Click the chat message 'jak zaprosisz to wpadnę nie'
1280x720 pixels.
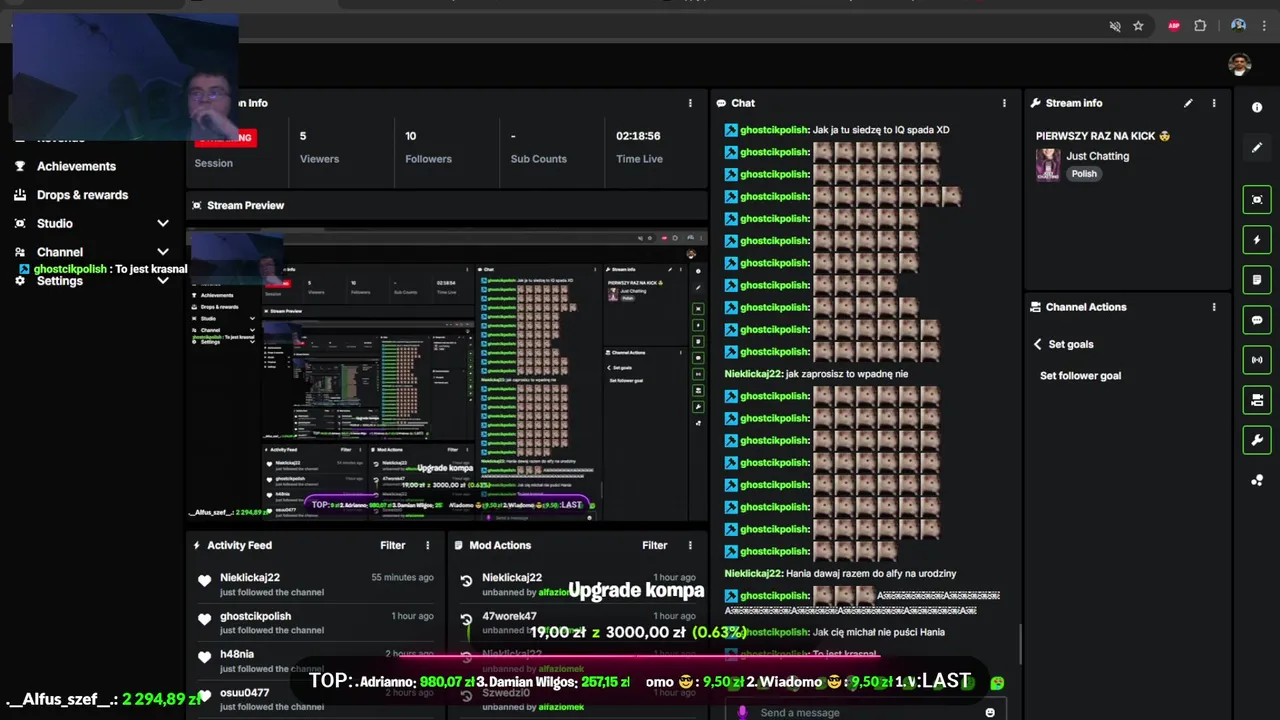click(x=847, y=374)
